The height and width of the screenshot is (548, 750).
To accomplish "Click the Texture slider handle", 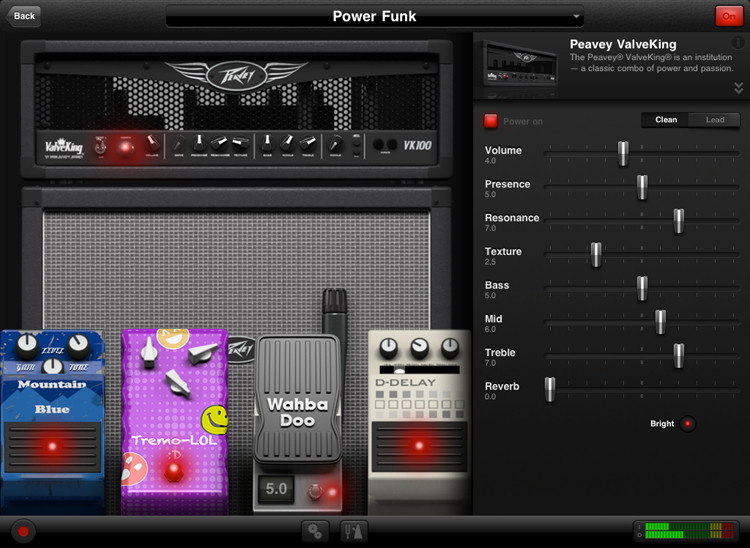I will [596, 254].
